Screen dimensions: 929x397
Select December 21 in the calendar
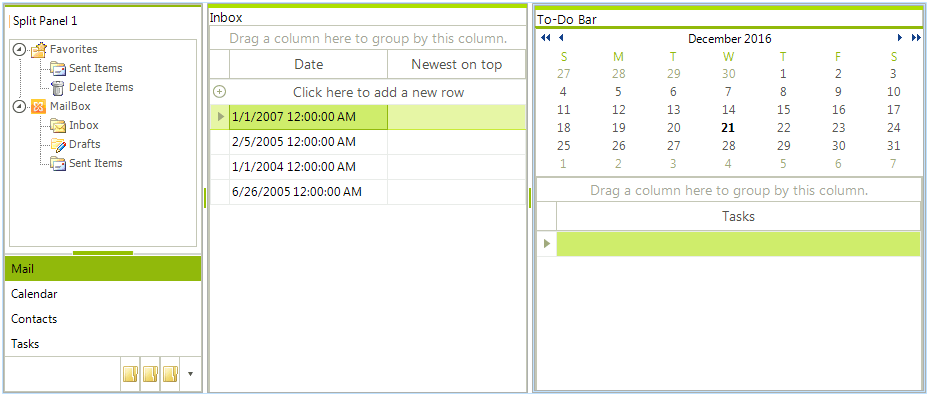click(728, 127)
